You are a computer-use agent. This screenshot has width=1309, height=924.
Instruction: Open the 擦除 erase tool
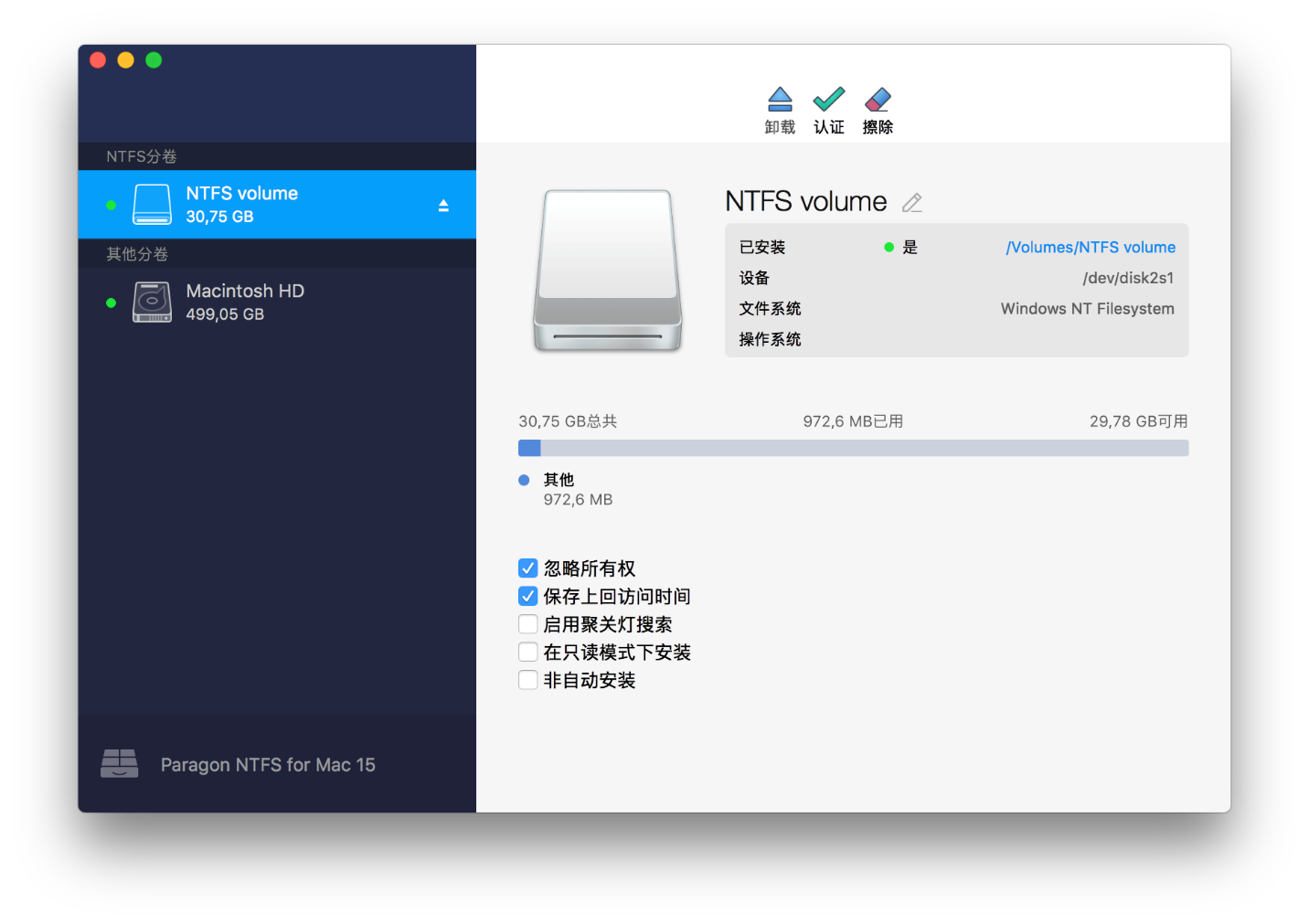(877, 101)
